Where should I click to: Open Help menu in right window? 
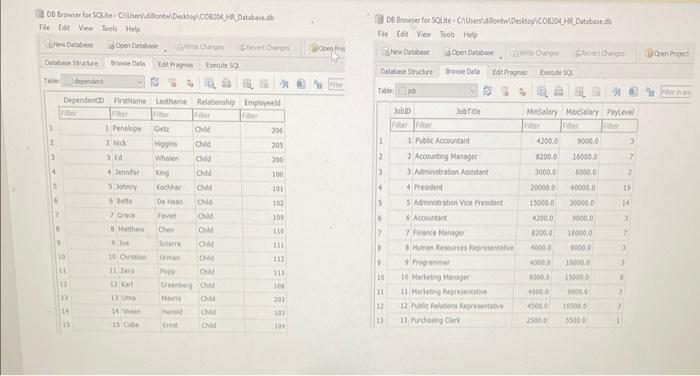[471, 34]
